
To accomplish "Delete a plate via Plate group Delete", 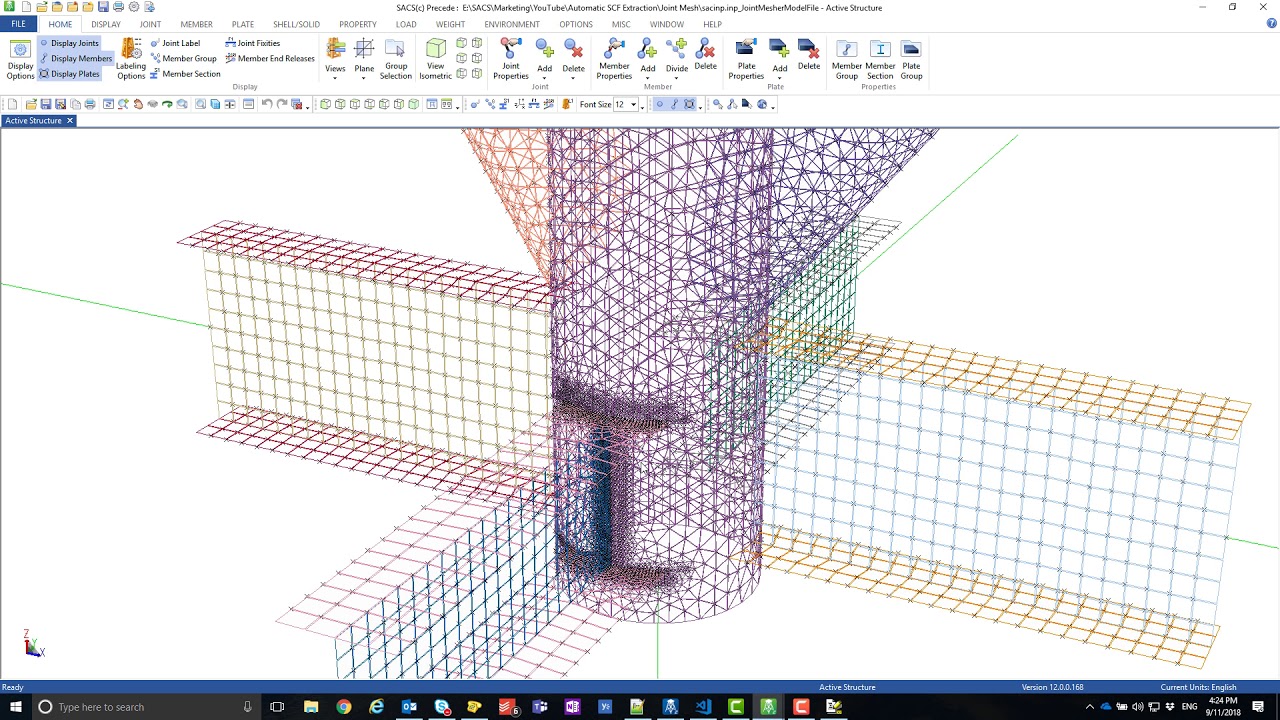I will tap(809, 55).
